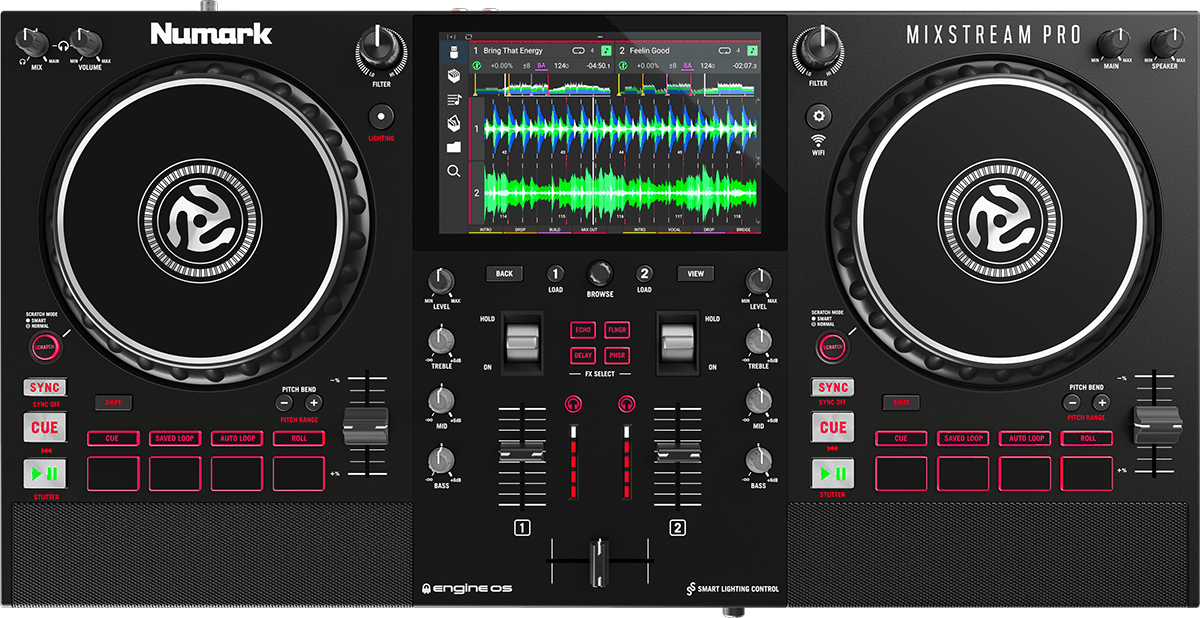
Task: Open the playlist icon in the screen sidebar
Action: click(x=454, y=99)
